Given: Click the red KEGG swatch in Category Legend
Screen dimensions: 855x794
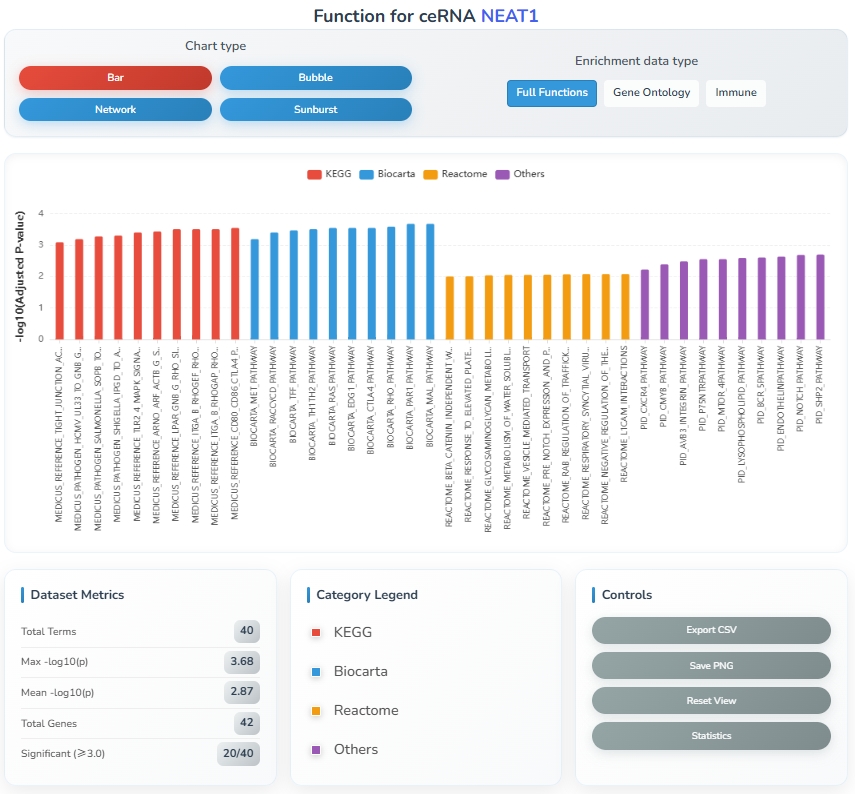Looking at the screenshot, I should [316, 633].
